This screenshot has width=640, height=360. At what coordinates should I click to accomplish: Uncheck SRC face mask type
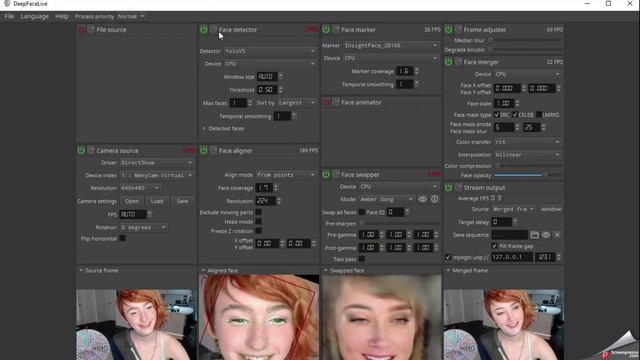click(497, 115)
